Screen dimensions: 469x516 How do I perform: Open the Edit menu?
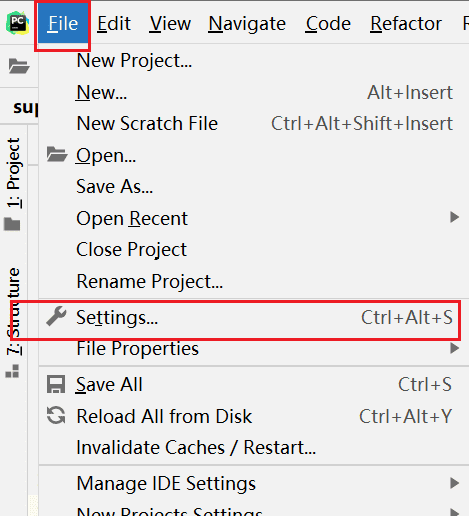pos(114,24)
